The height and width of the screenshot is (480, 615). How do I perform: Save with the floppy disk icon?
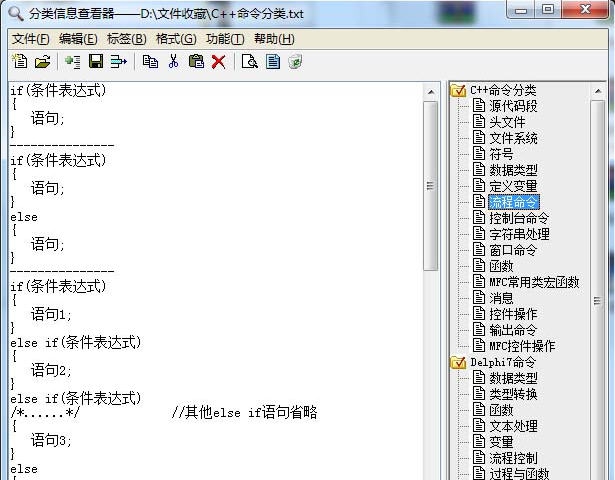(96, 62)
